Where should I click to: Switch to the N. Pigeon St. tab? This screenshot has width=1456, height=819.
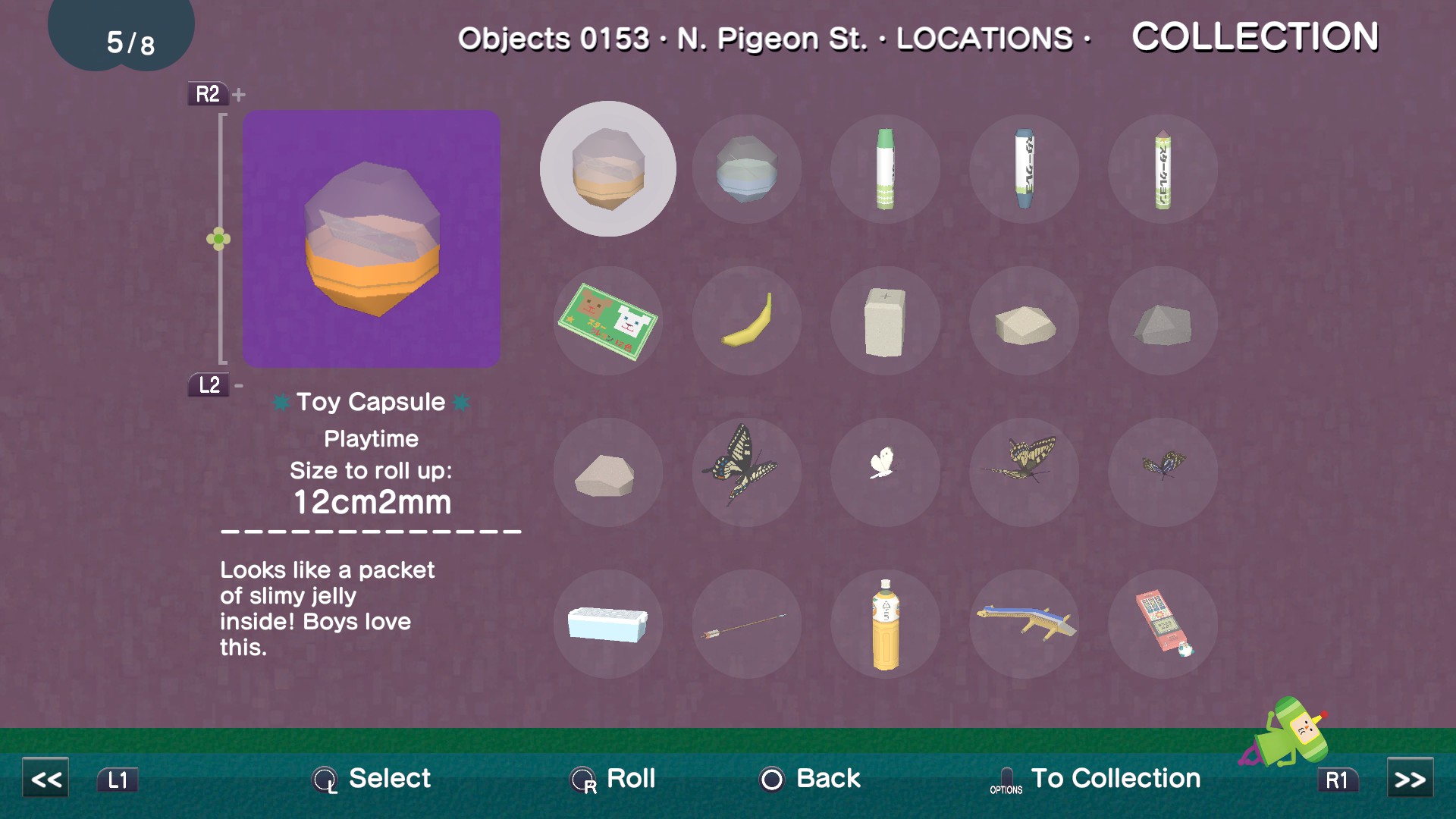(x=771, y=38)
